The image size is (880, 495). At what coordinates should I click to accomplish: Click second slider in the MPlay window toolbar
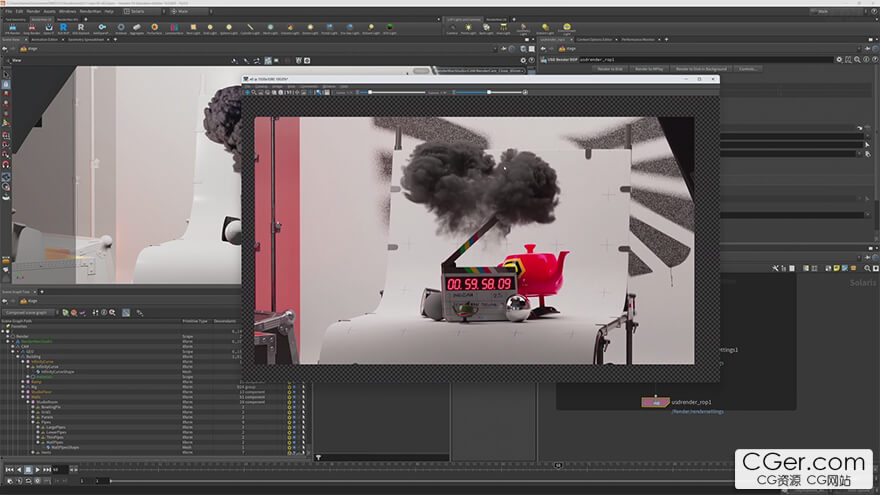[490, 92]
